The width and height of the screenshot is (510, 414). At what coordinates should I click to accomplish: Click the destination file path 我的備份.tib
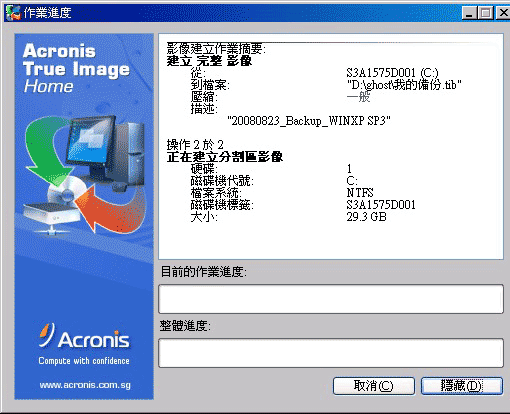point(404,85)
